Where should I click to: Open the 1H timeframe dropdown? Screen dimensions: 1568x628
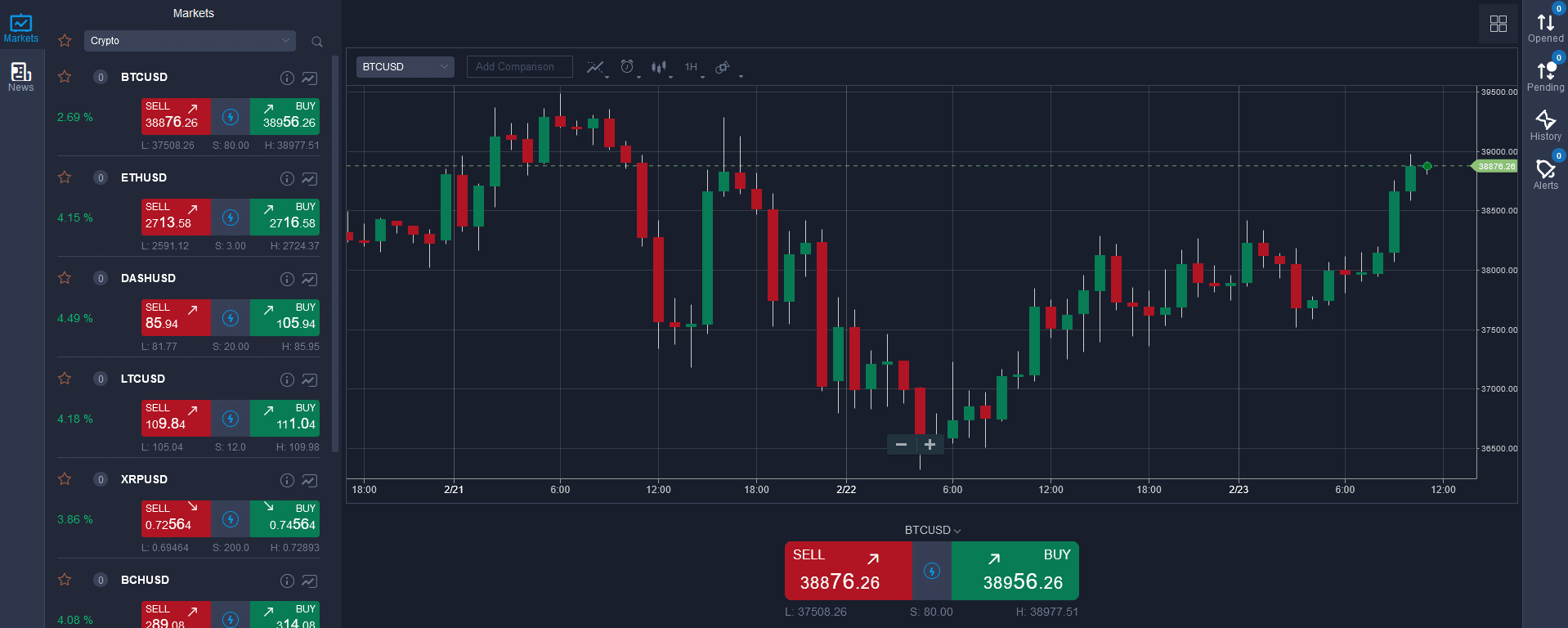pos(693,67)
